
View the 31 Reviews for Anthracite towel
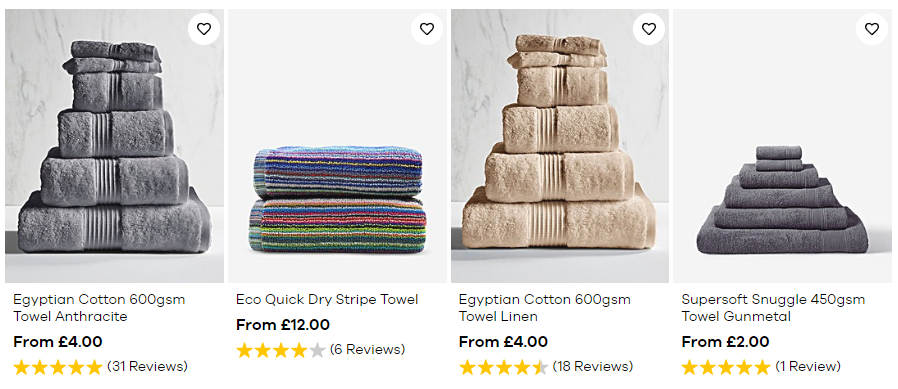click(147, 367)
